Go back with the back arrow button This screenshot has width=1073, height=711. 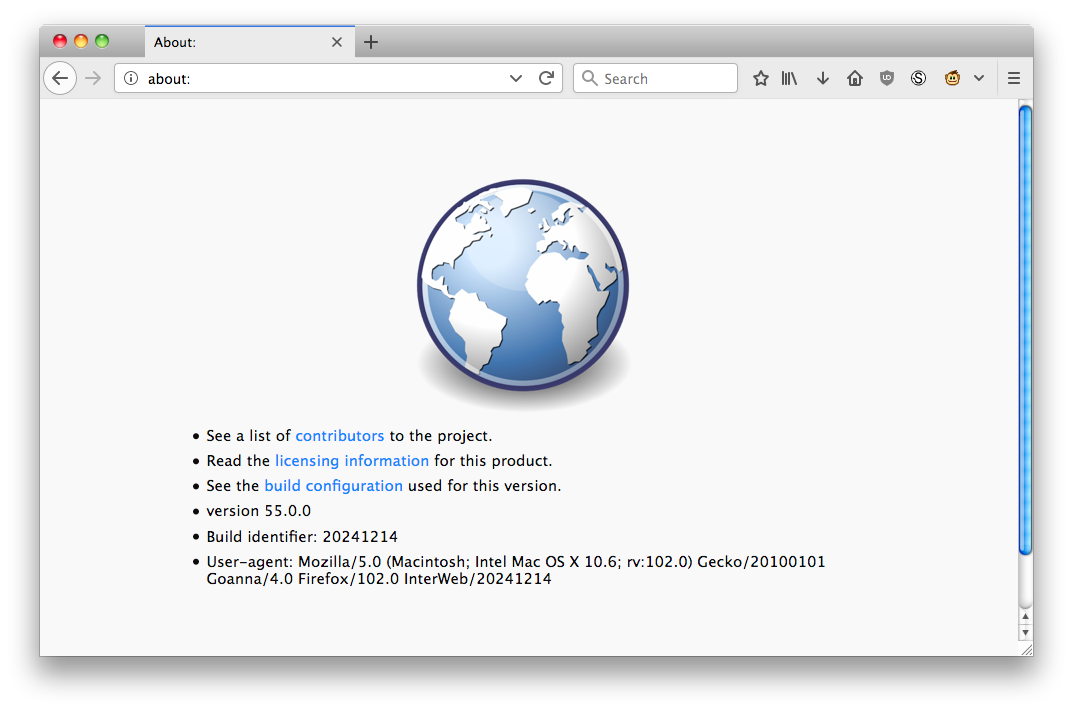coord(60,78)
